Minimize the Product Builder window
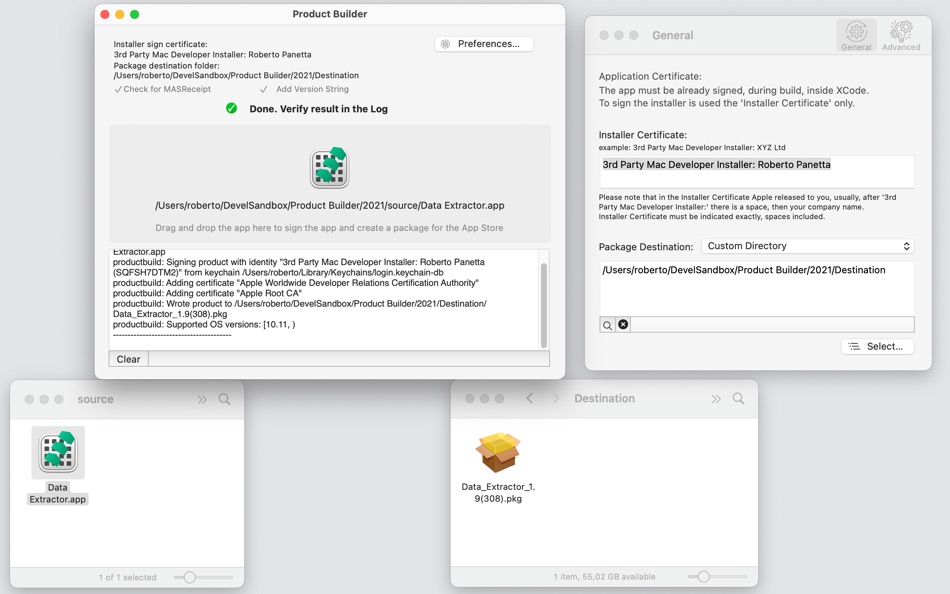This screenshot has width=950, height=594. click(119, 14)
